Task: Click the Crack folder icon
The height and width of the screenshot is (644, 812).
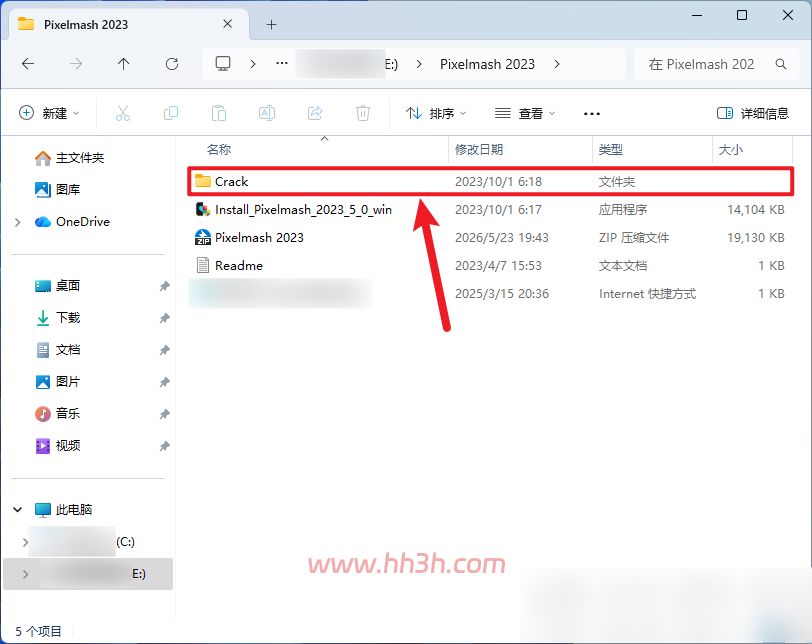Action: [x=202, y=181]
